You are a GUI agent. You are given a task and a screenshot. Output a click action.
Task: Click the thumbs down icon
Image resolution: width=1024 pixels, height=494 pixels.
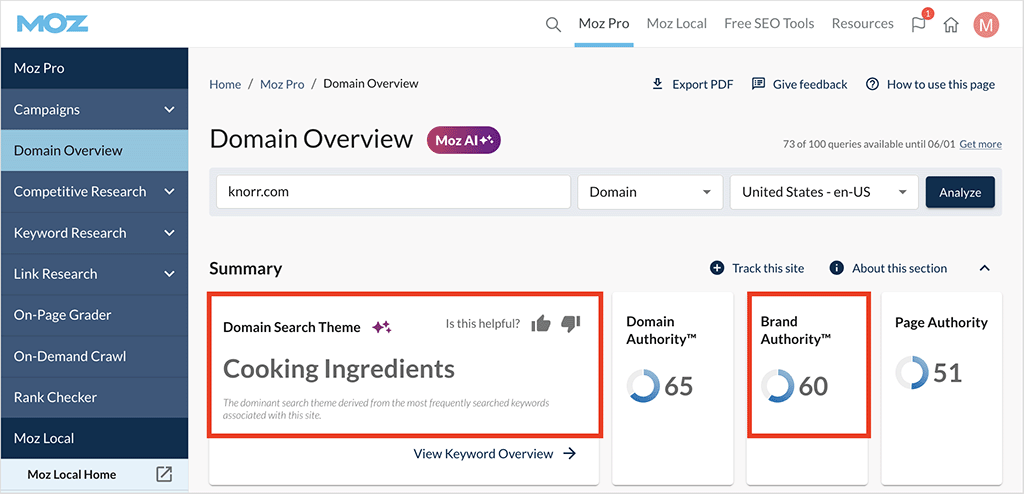pos(571,323)
